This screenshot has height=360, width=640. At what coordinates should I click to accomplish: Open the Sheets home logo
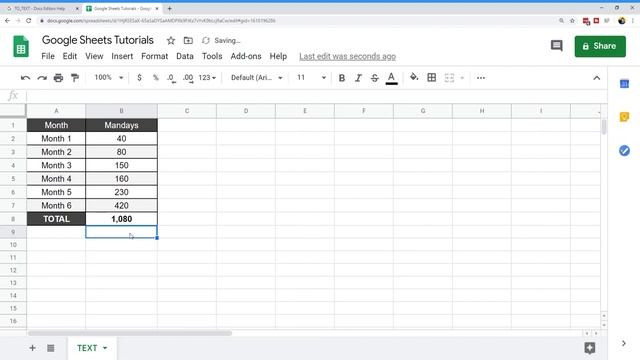tap(21, 46)
